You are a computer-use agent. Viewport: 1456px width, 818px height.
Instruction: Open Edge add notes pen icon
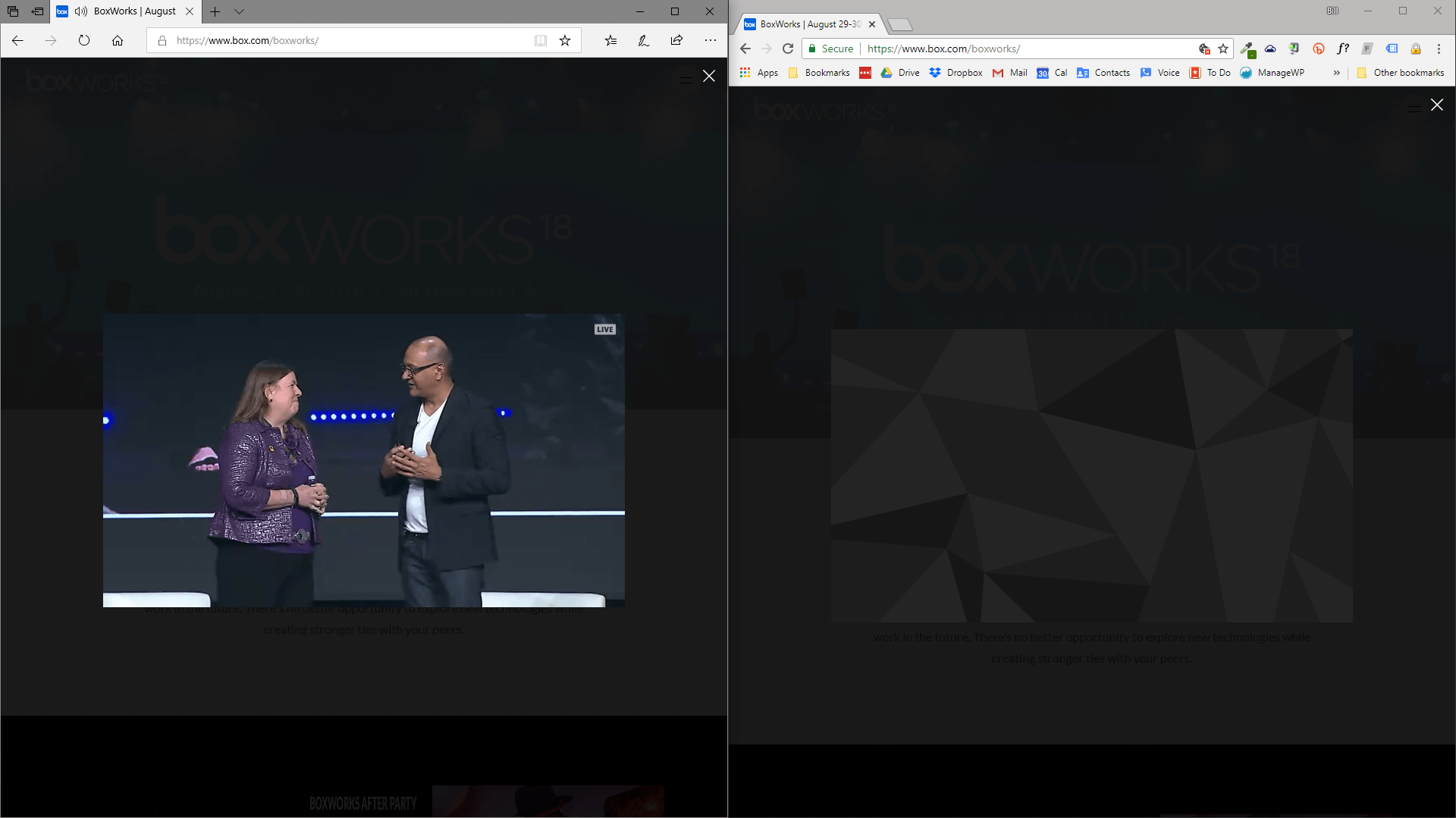[644, 40]
